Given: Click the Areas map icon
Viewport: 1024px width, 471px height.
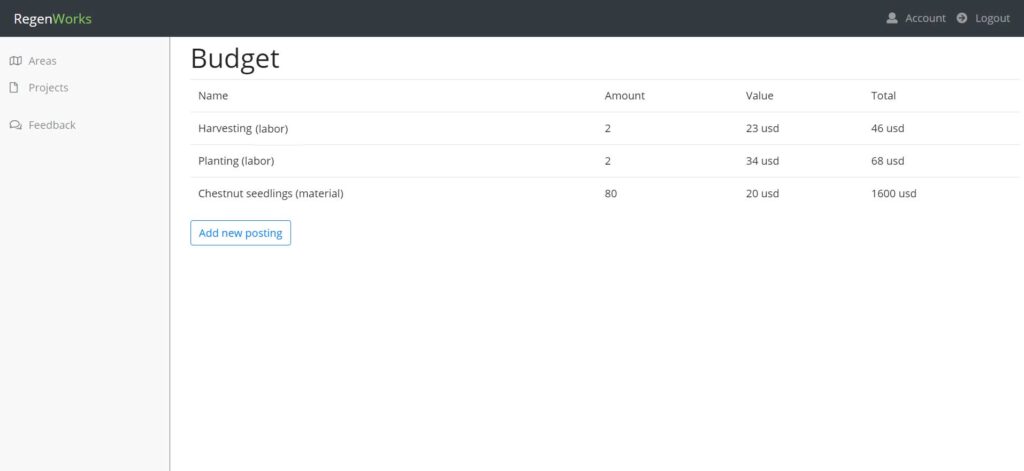Looking at the screenshot, I should click(16, 61).
